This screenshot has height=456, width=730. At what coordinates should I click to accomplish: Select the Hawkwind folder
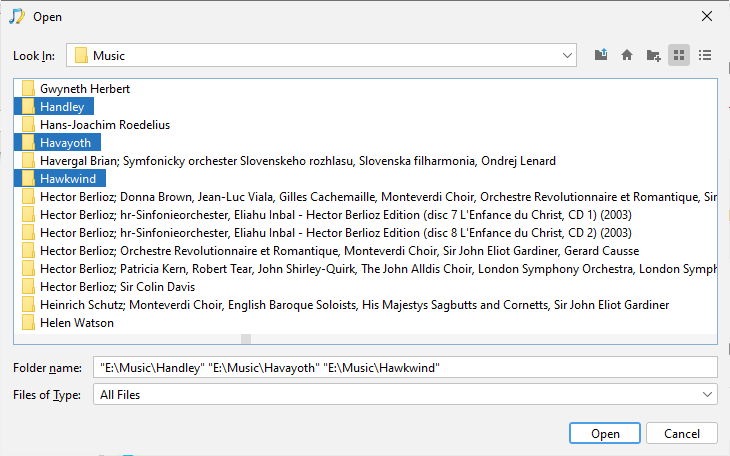click(x=67, y=179)
